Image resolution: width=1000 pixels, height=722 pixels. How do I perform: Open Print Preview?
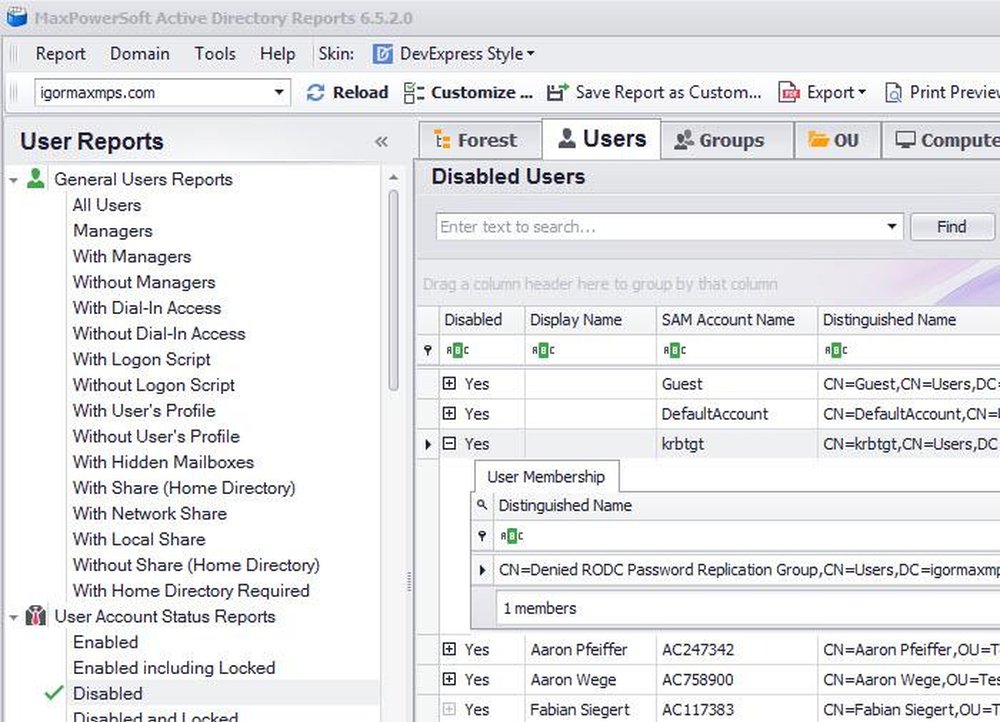click(895, 91)
